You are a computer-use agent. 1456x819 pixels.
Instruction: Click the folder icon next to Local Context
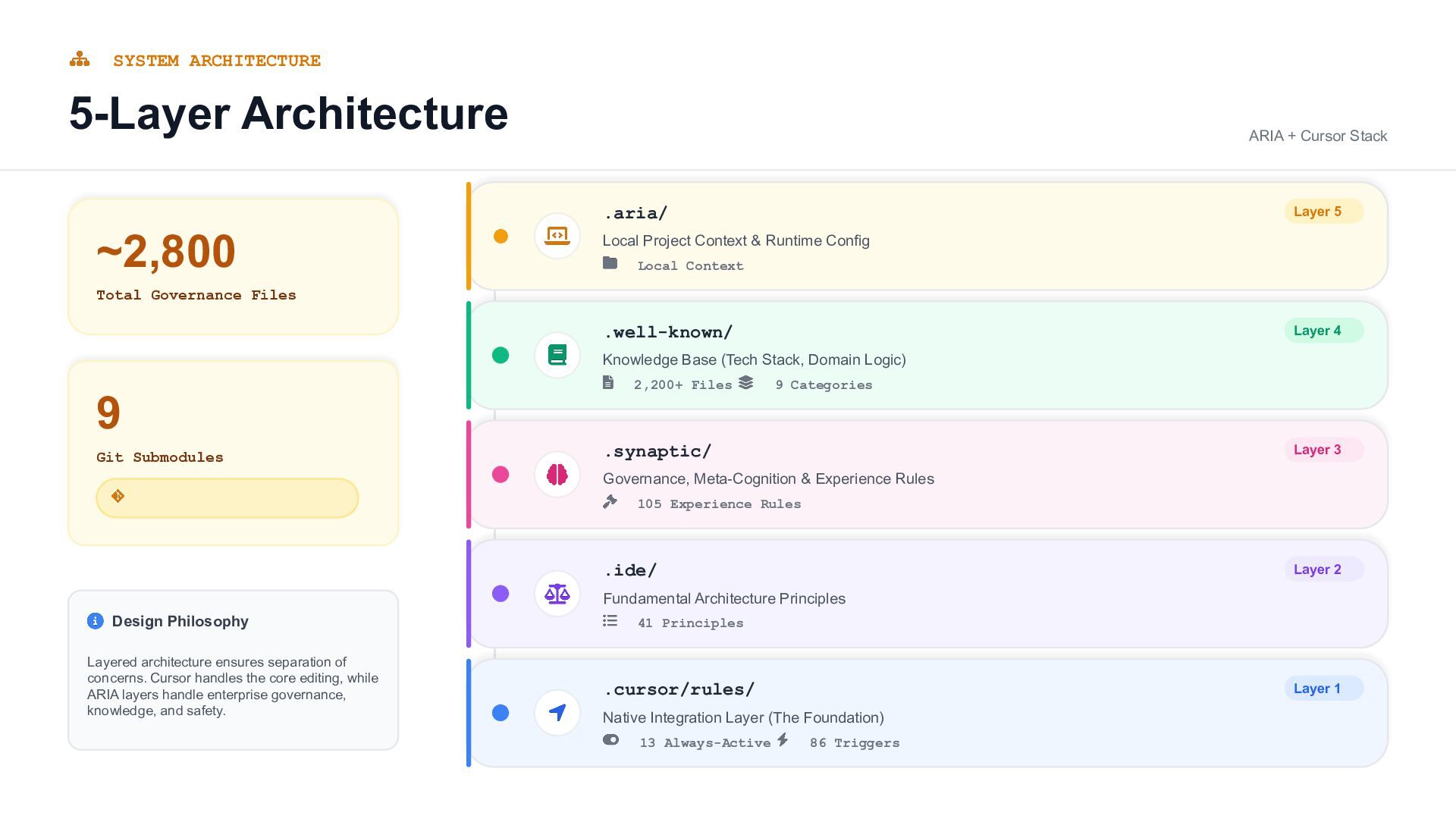(610, 263)
